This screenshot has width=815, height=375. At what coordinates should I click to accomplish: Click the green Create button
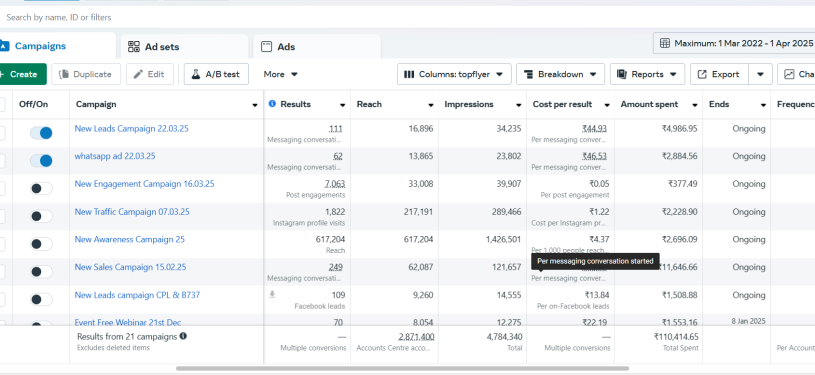point(22,74)
